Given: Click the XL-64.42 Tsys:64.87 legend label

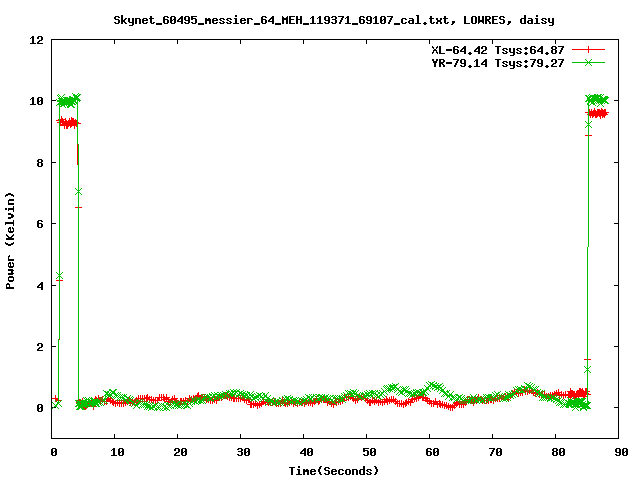Looking at the screenshot, I should point(498,50).
